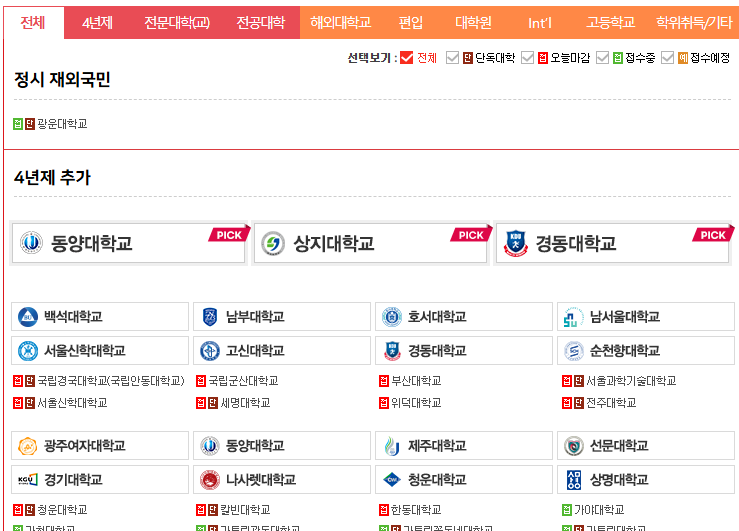Open the 국립군산대학교 link
Viewport: 739px width, 531px height.
click(x=243, y=381)
